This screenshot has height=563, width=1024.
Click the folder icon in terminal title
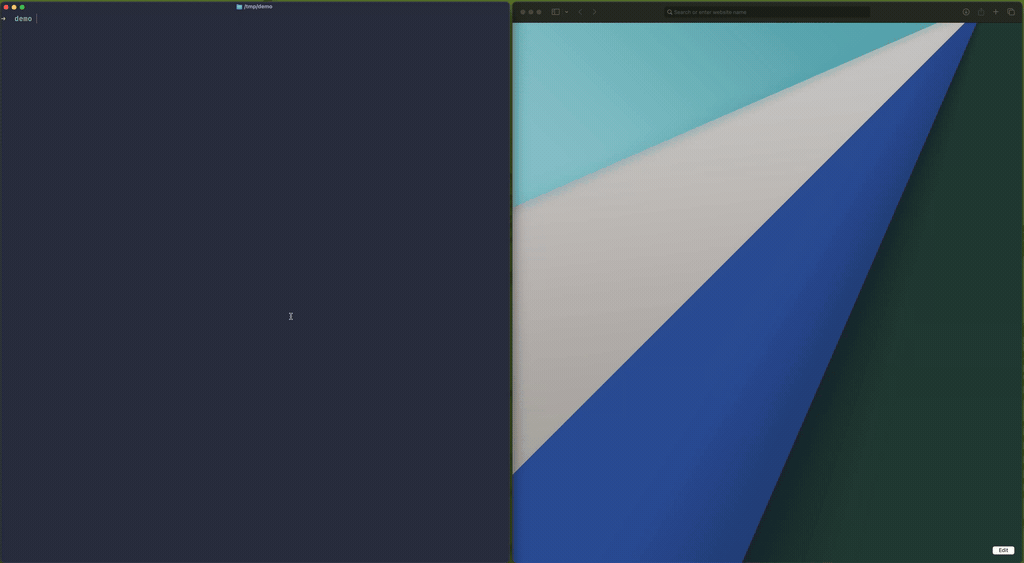[239, 6]
